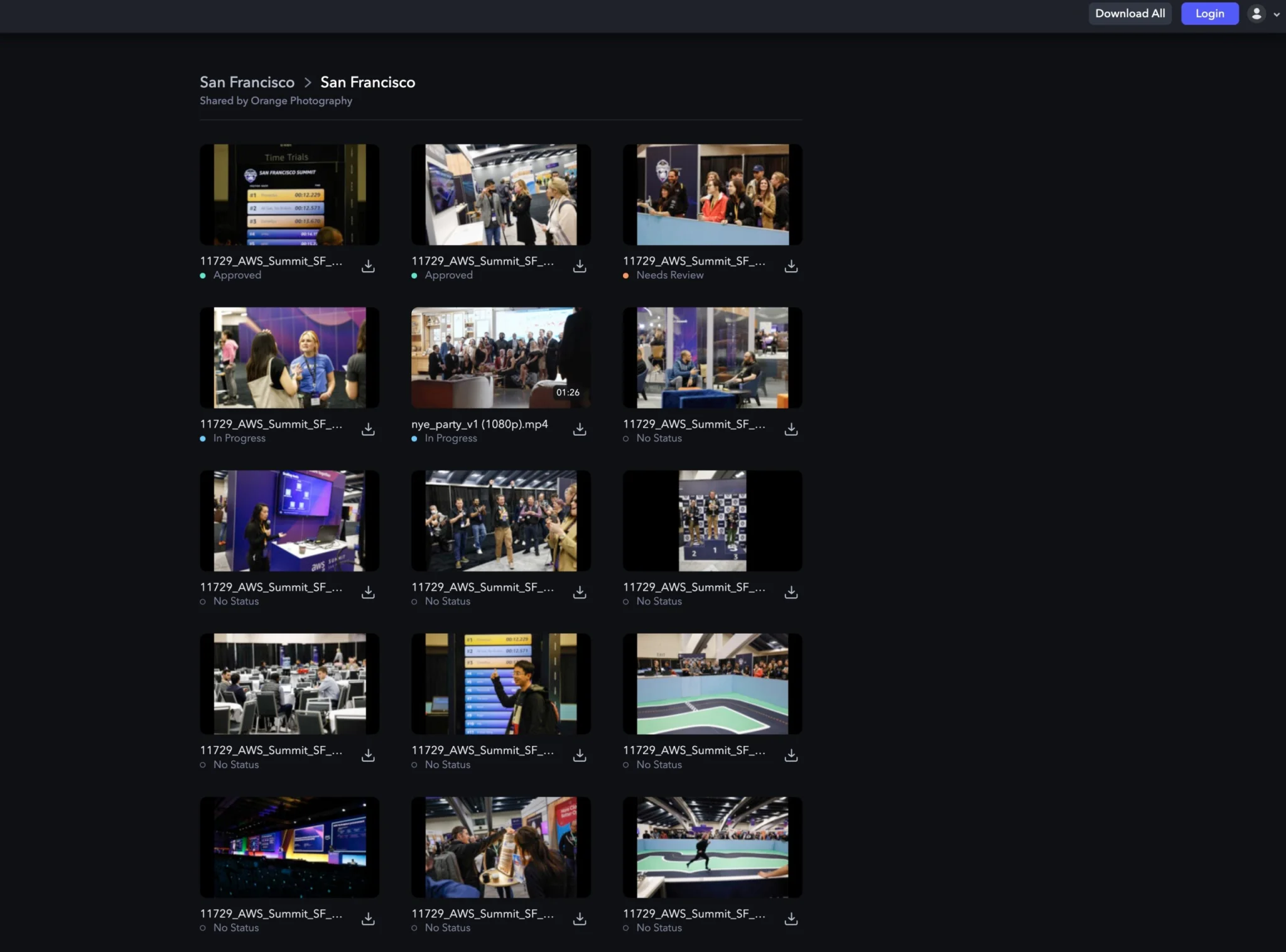Open the crowd behind blue barrier thumbnail
1286x952 pixels.
pyautogui.click(x=712, y=195)
